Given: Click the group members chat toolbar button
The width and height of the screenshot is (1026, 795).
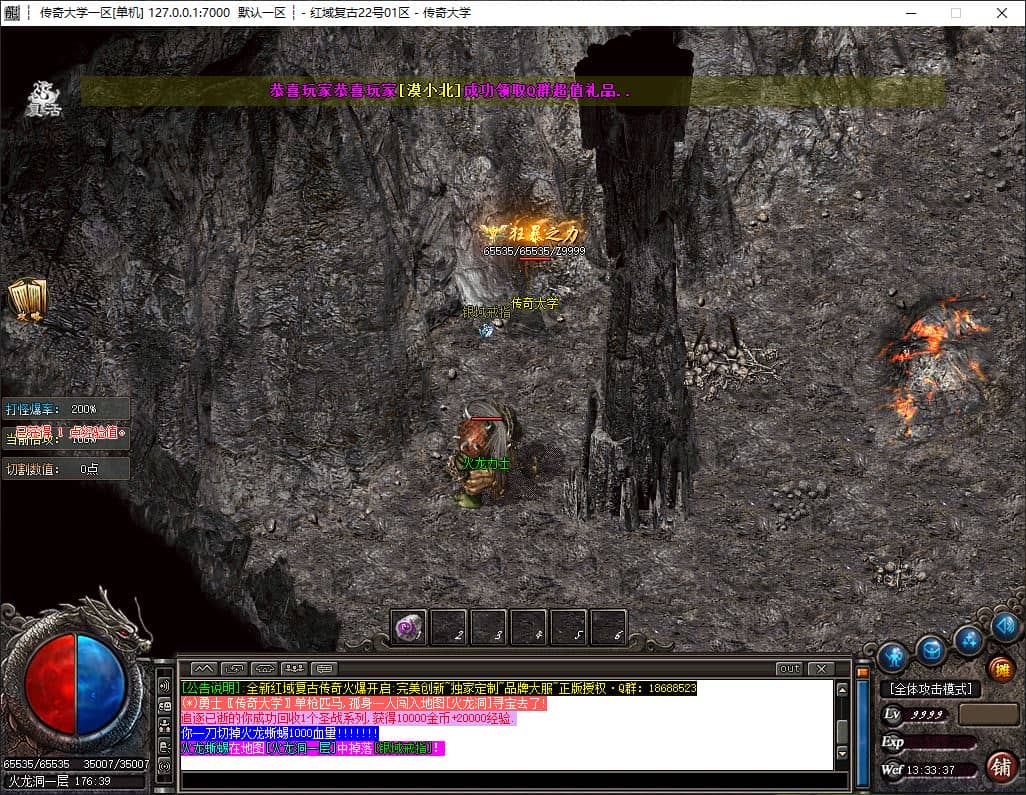Looking at the screenshot, I should point(294,668).
